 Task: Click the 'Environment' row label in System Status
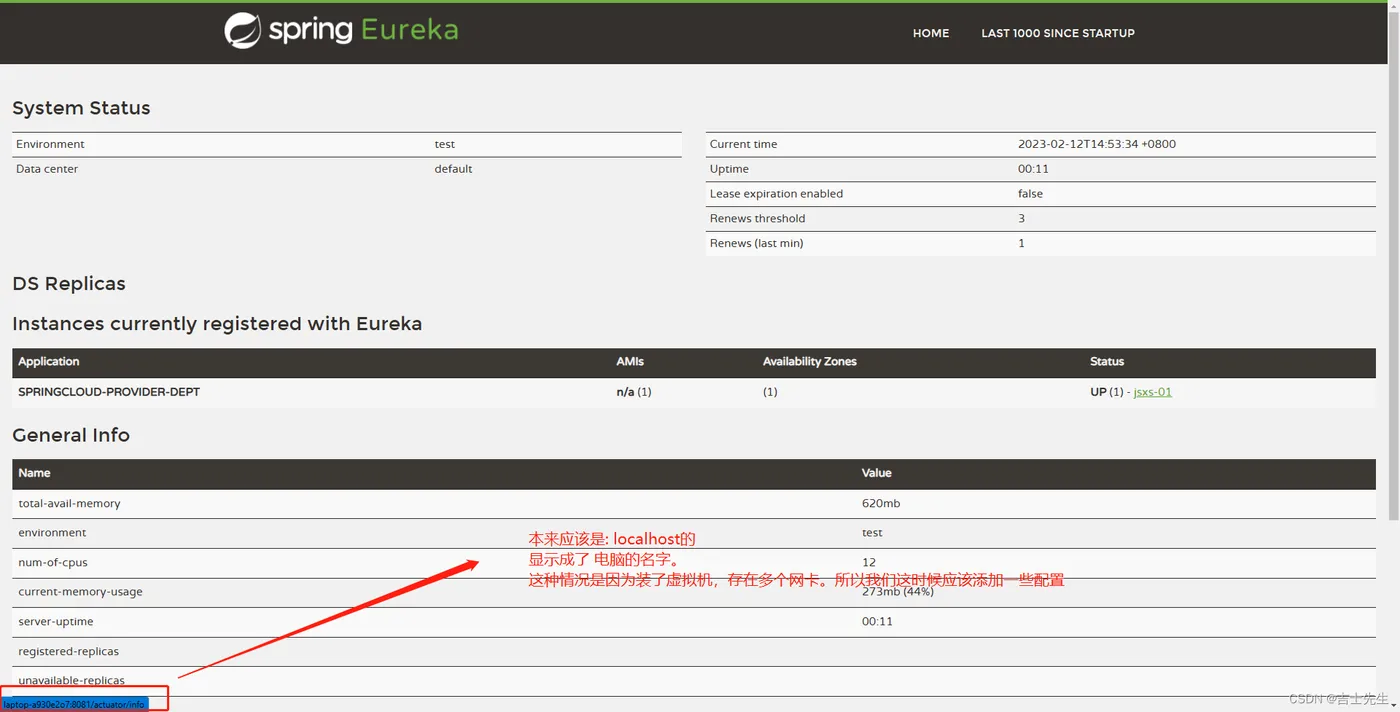50,144
